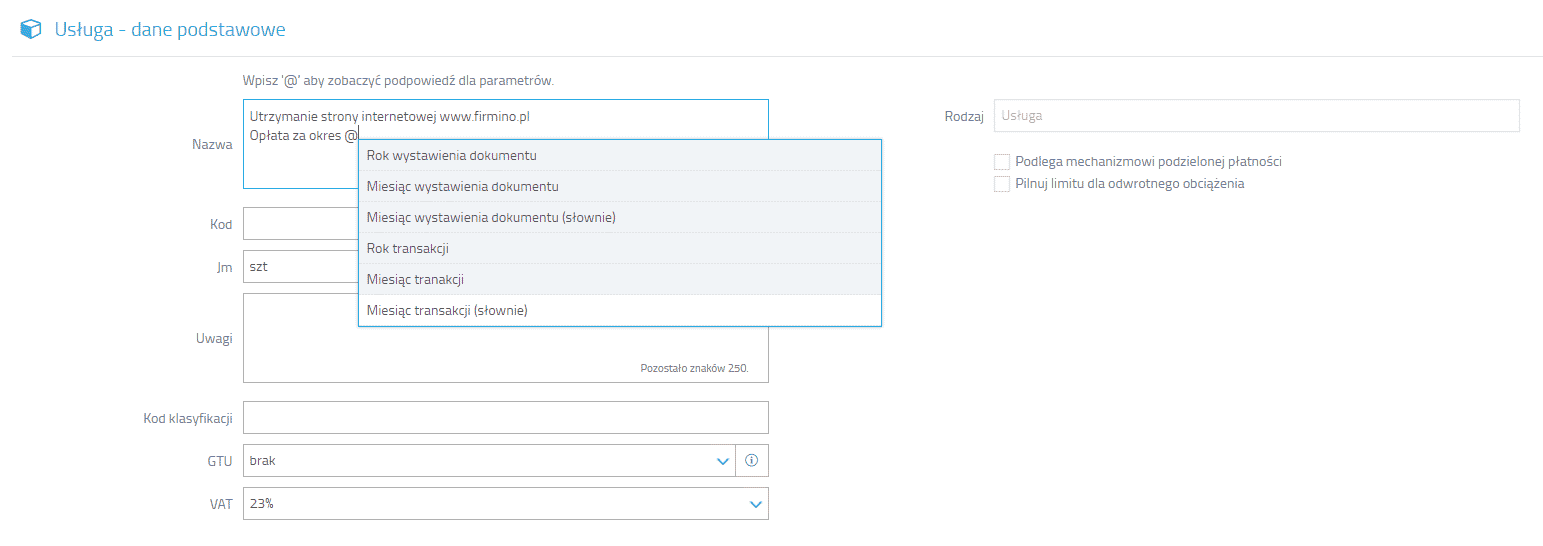The height and width of the screenshot is (546, 1543).
Task: Focus the Nazwa text area
Action: tap(300, 144)
